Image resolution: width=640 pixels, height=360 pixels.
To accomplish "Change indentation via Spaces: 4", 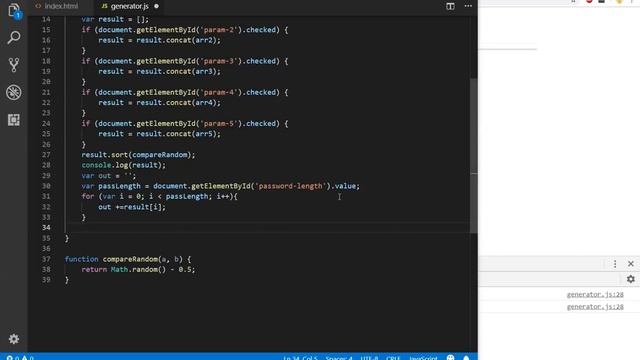I will [339, 358].
